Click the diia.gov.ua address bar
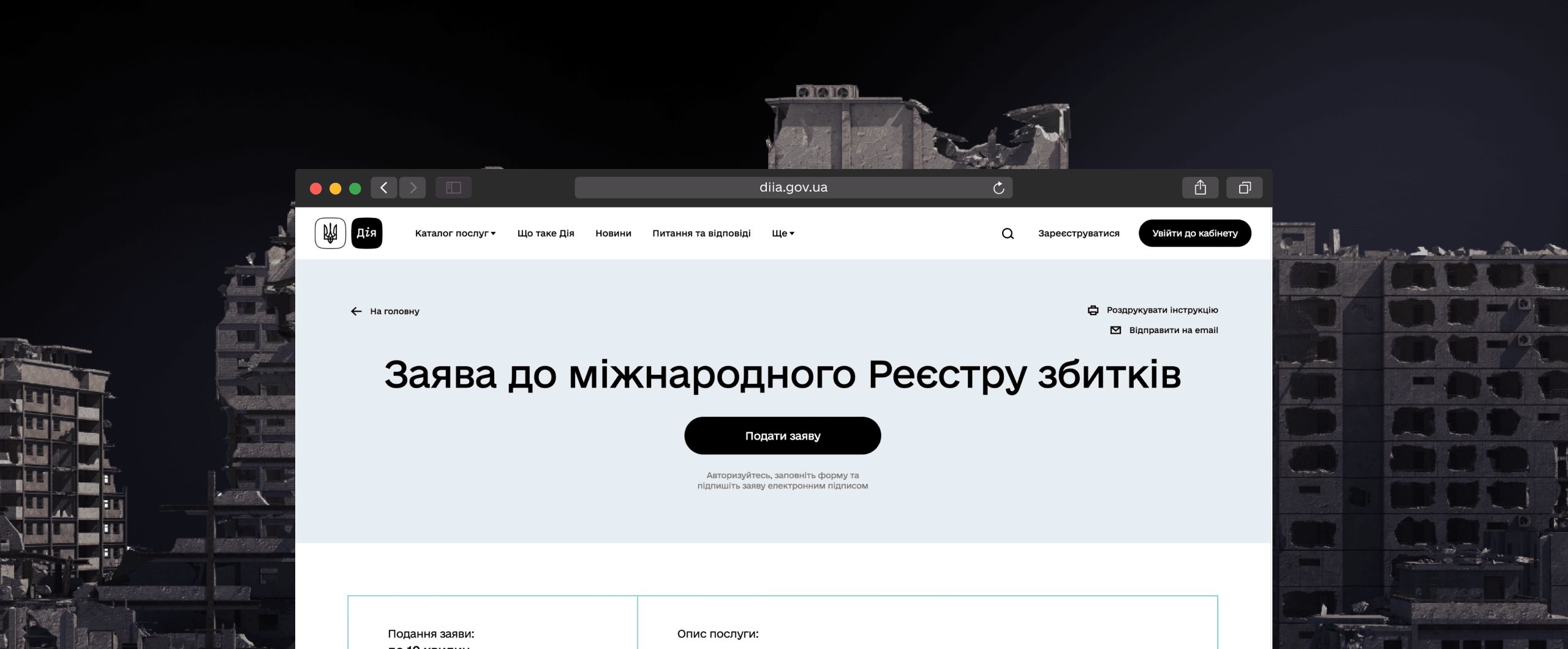 click(x=793, y=188)
